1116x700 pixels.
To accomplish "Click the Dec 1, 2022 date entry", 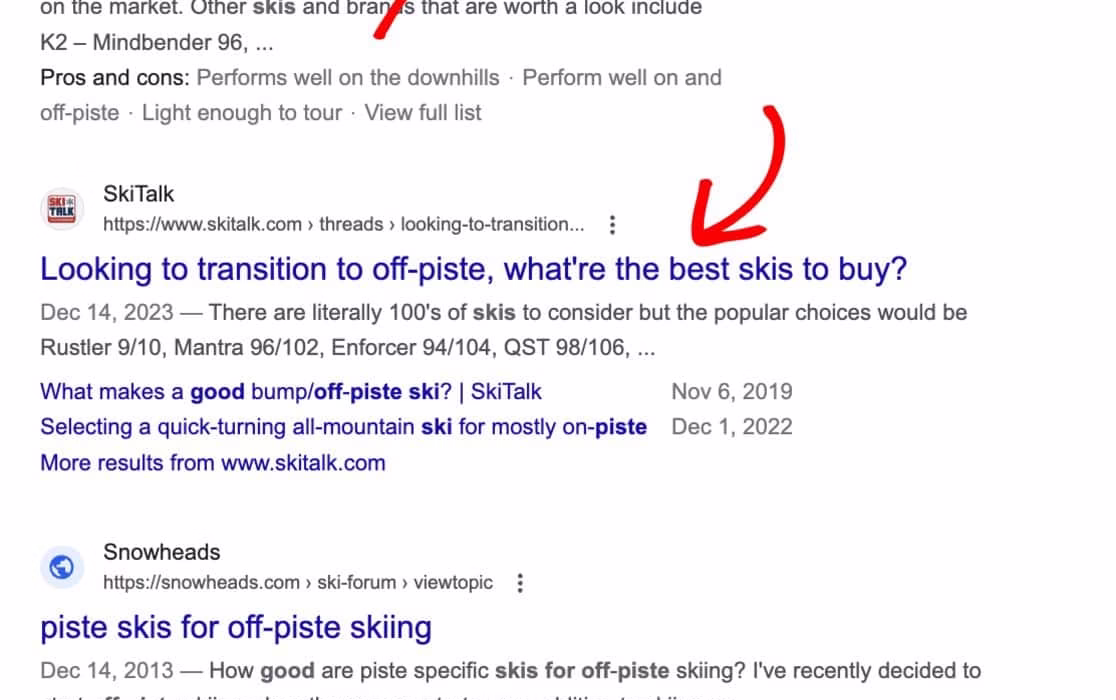I will pos(732,427).
